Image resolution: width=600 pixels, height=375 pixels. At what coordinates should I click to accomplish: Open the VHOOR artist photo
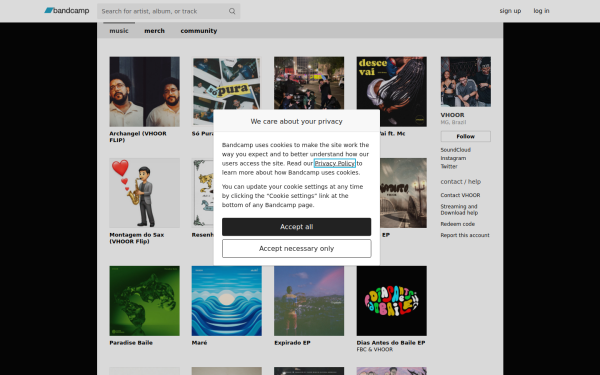(x=466, y=82)
